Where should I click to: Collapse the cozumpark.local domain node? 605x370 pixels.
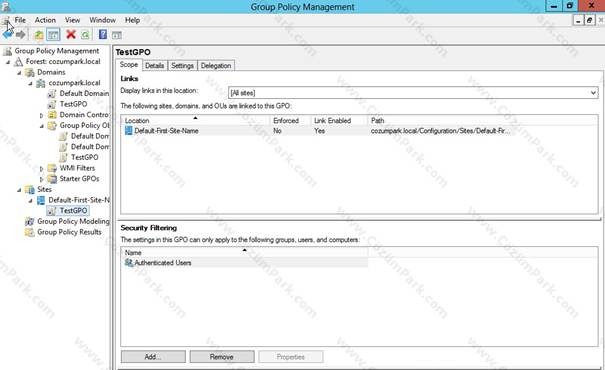click(x=30, y=83)
